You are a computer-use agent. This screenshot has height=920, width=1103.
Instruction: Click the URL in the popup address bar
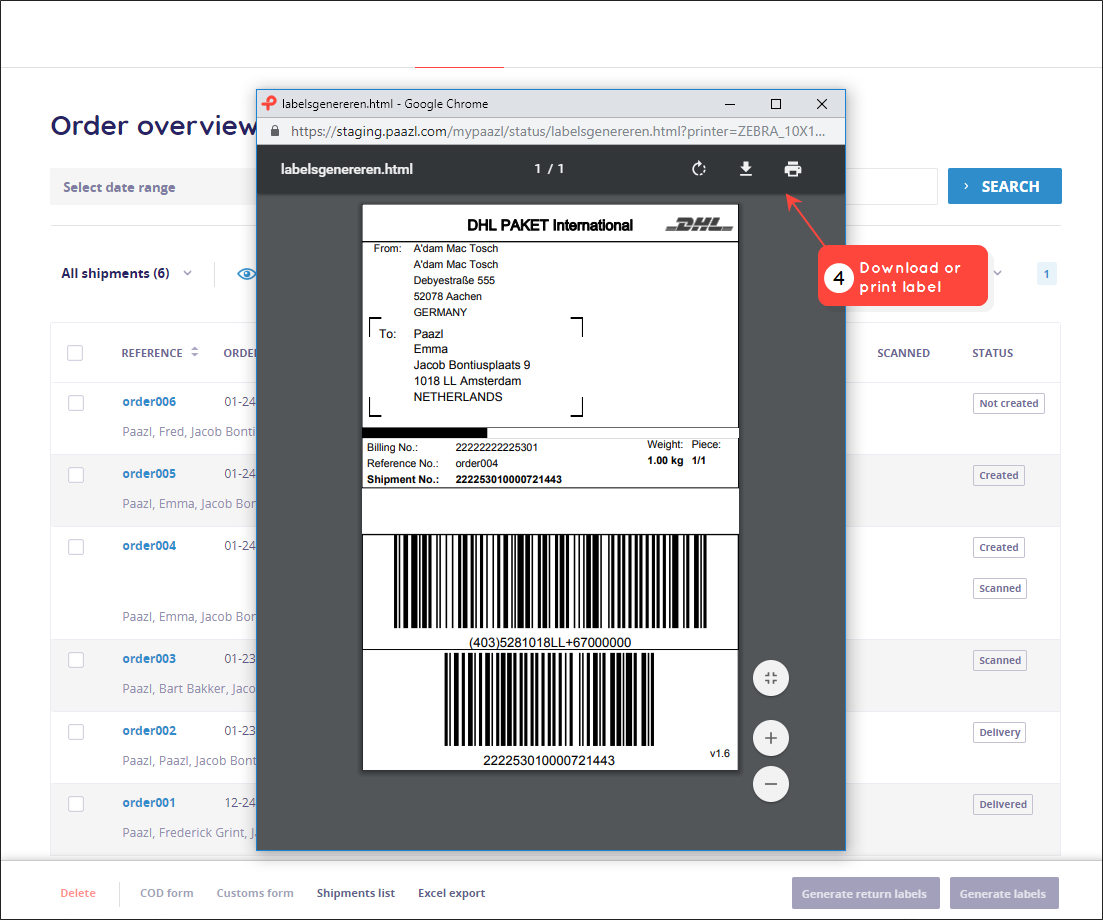(558, 131)
